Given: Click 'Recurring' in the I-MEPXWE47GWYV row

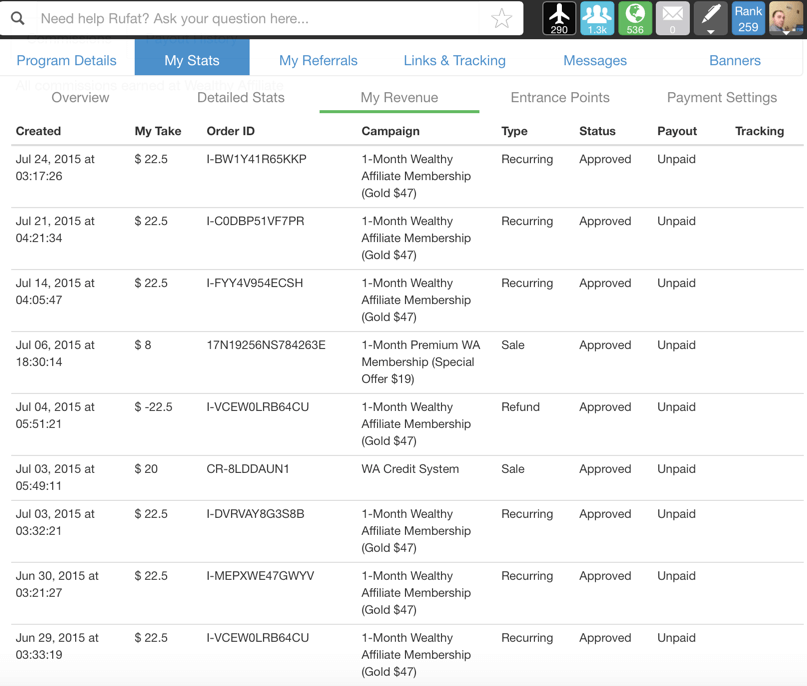Looking at the screenshot, I should pyautogui.click(x=527, y=575).
